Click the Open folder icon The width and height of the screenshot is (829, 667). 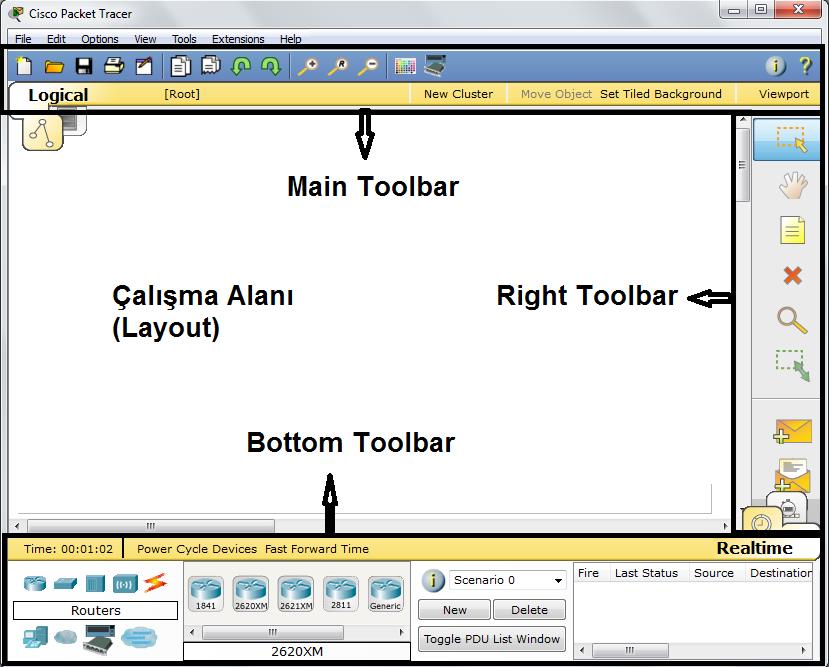54,67
